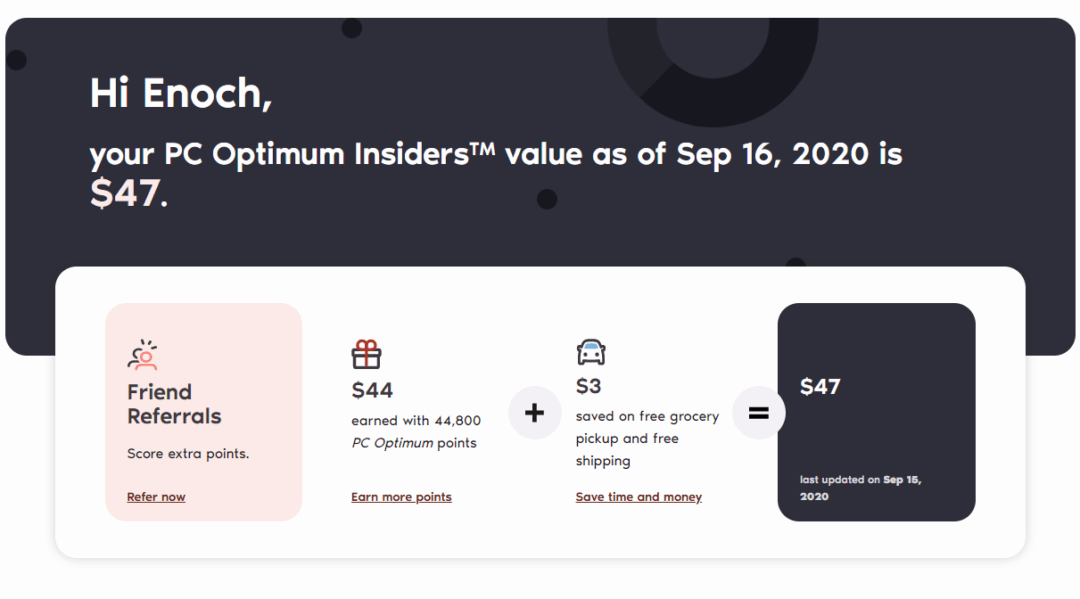Follow the Save time and money link
This screenshot has height=599, width=1080.
pyautogui.click(x=638, y=497)
